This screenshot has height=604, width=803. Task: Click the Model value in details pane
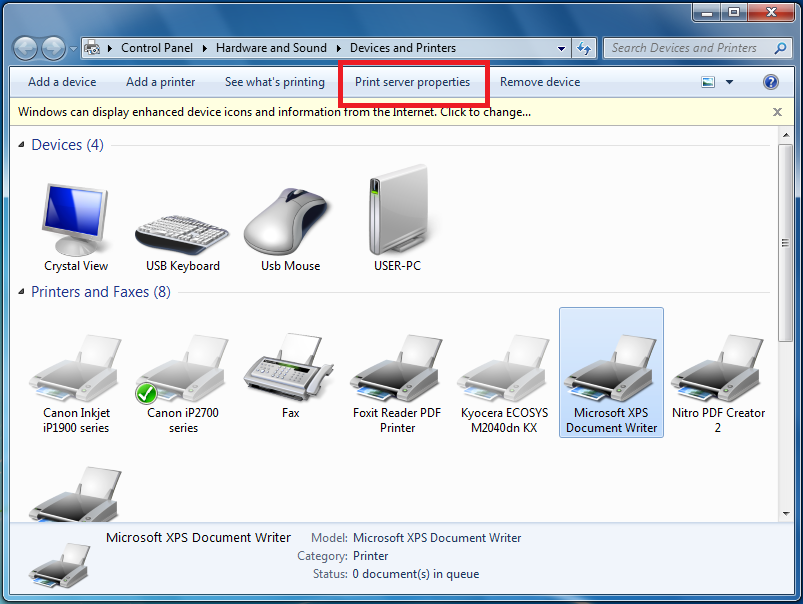[x=437, y=538]
